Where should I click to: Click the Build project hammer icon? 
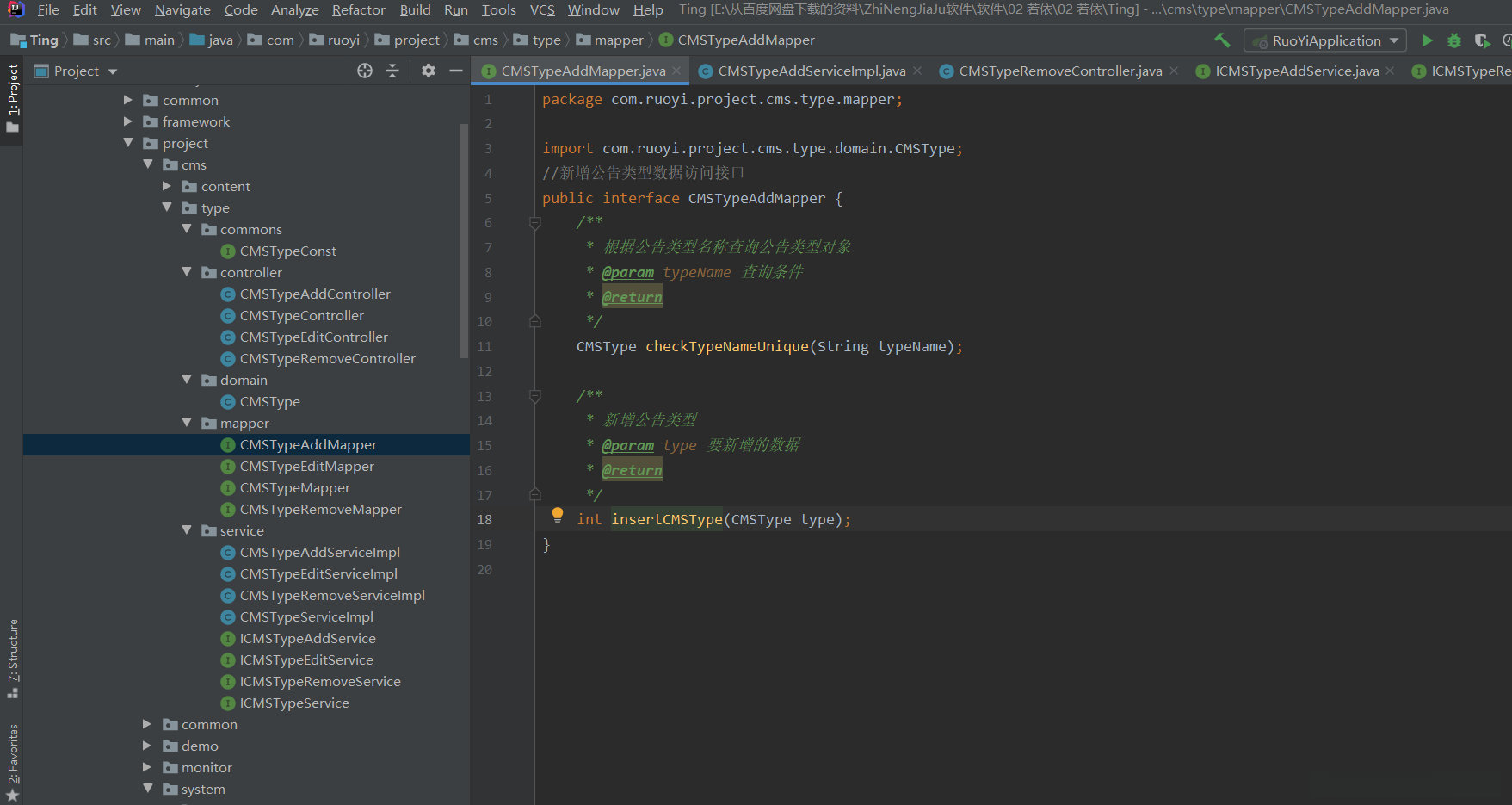pyautogui.click(x=1222, y=40)
